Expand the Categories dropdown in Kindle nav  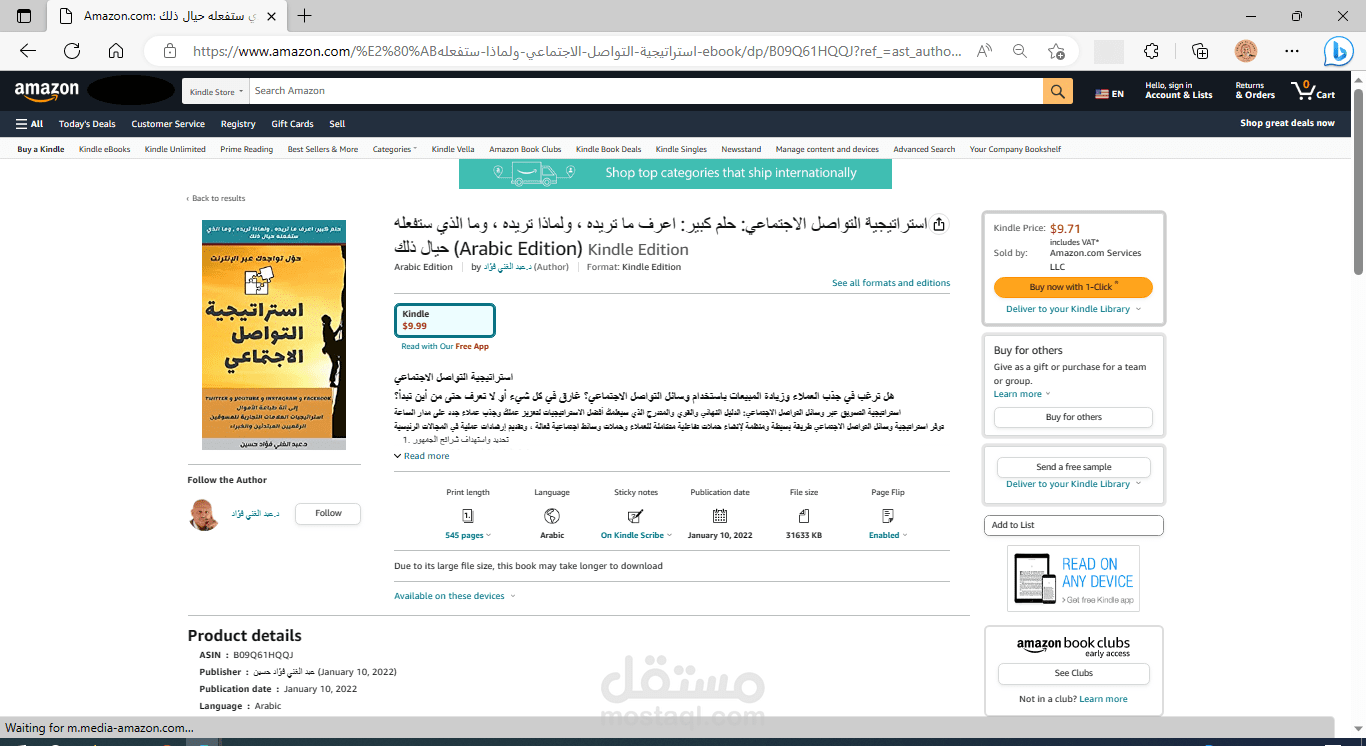(x=395, y=149)
